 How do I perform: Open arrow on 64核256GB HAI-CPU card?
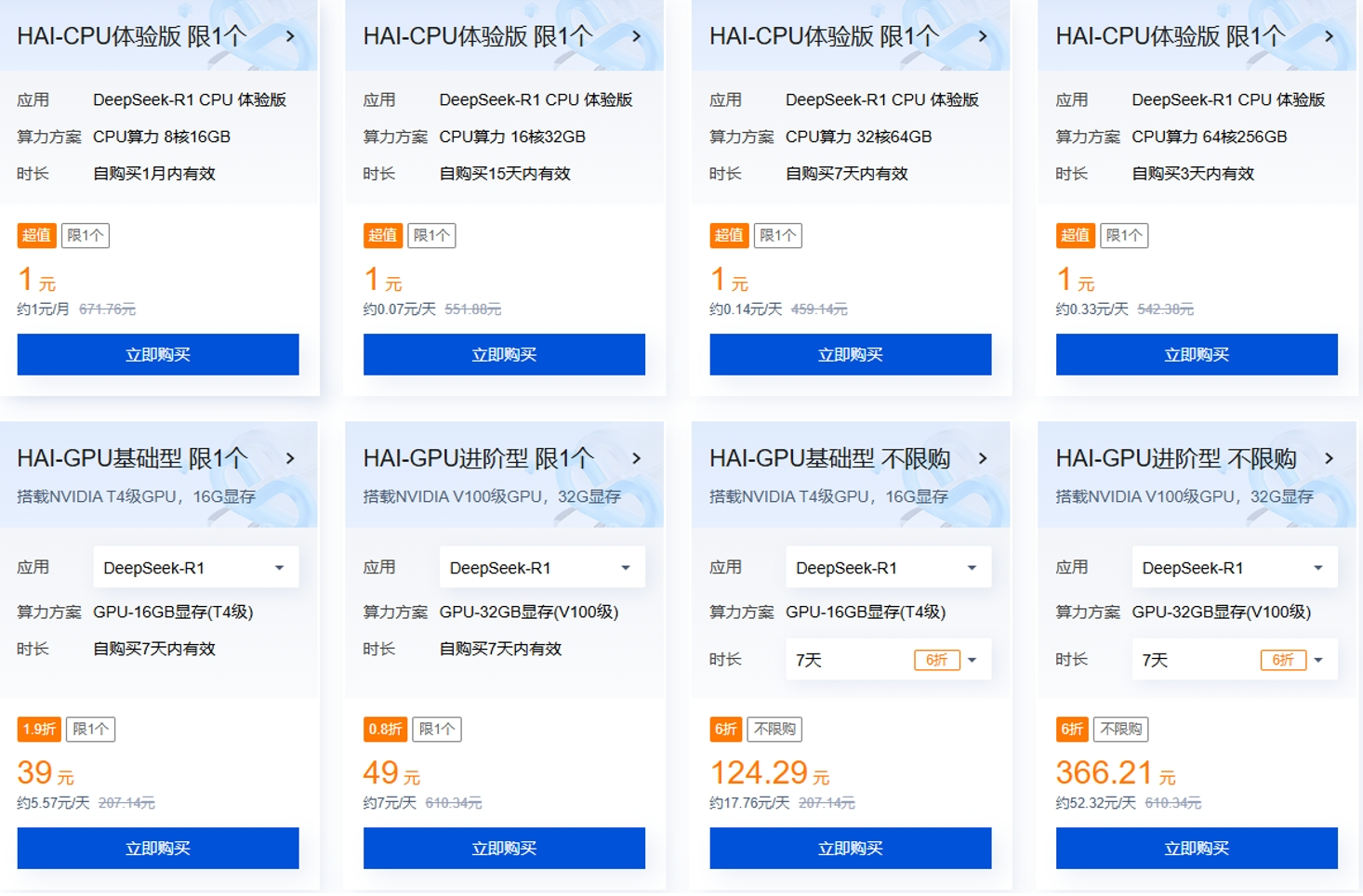1330,36
